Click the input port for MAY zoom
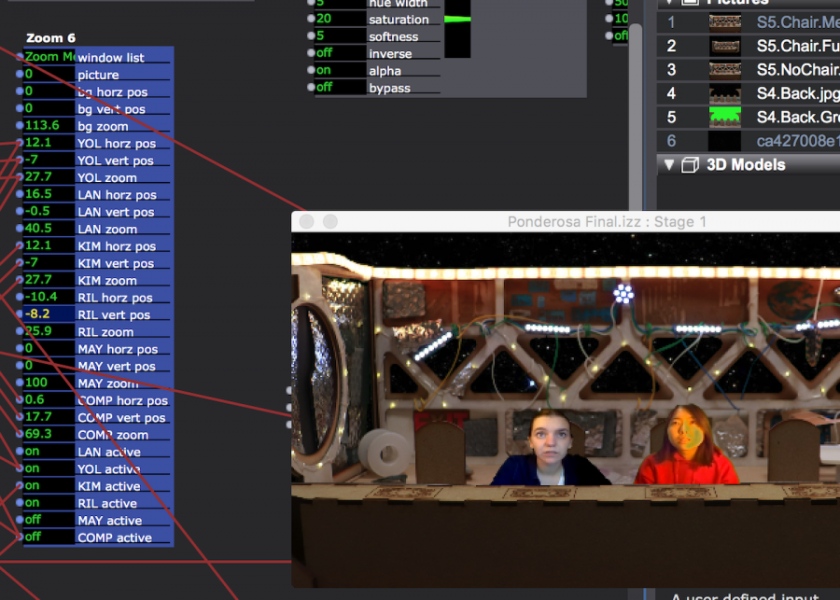This screenshot has height=600, width=840. 20,383
